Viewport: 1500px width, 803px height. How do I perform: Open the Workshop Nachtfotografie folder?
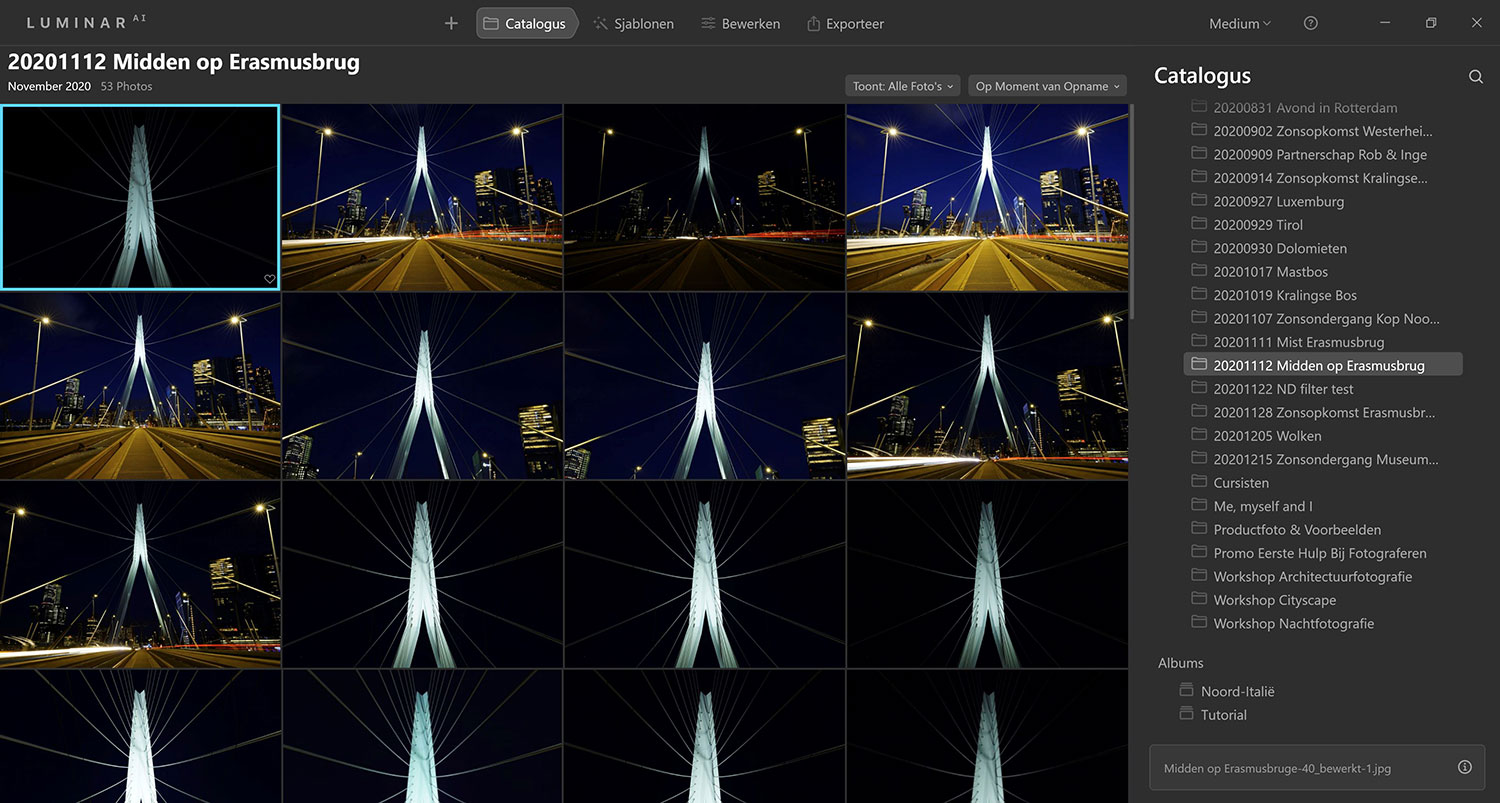(1293, 623)
